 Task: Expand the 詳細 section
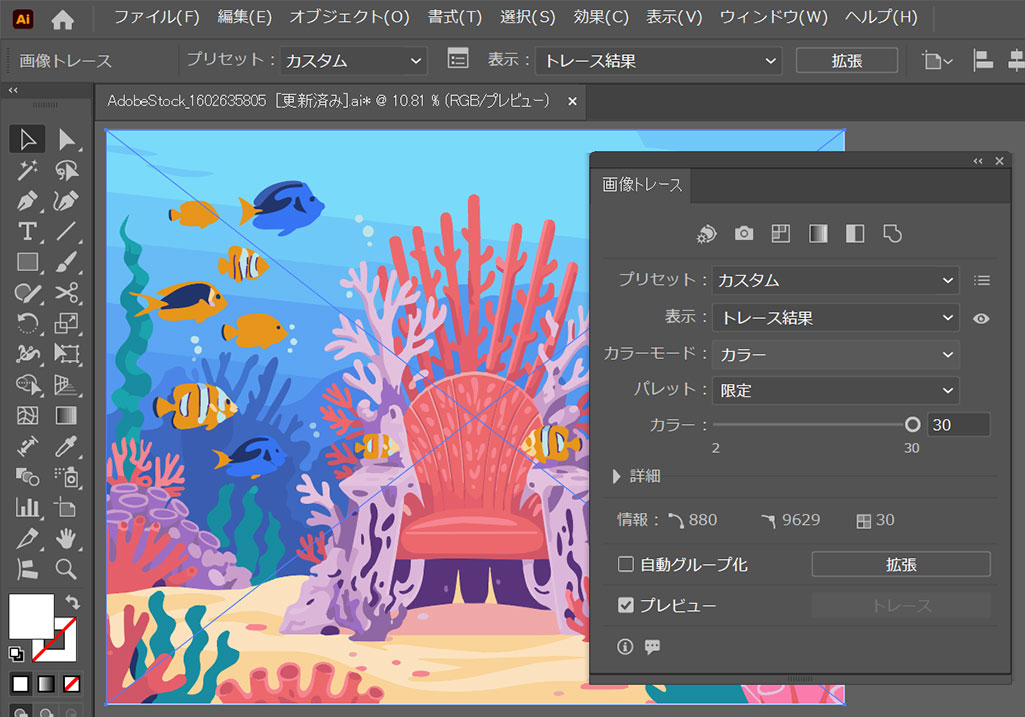(x=617, y=476)
